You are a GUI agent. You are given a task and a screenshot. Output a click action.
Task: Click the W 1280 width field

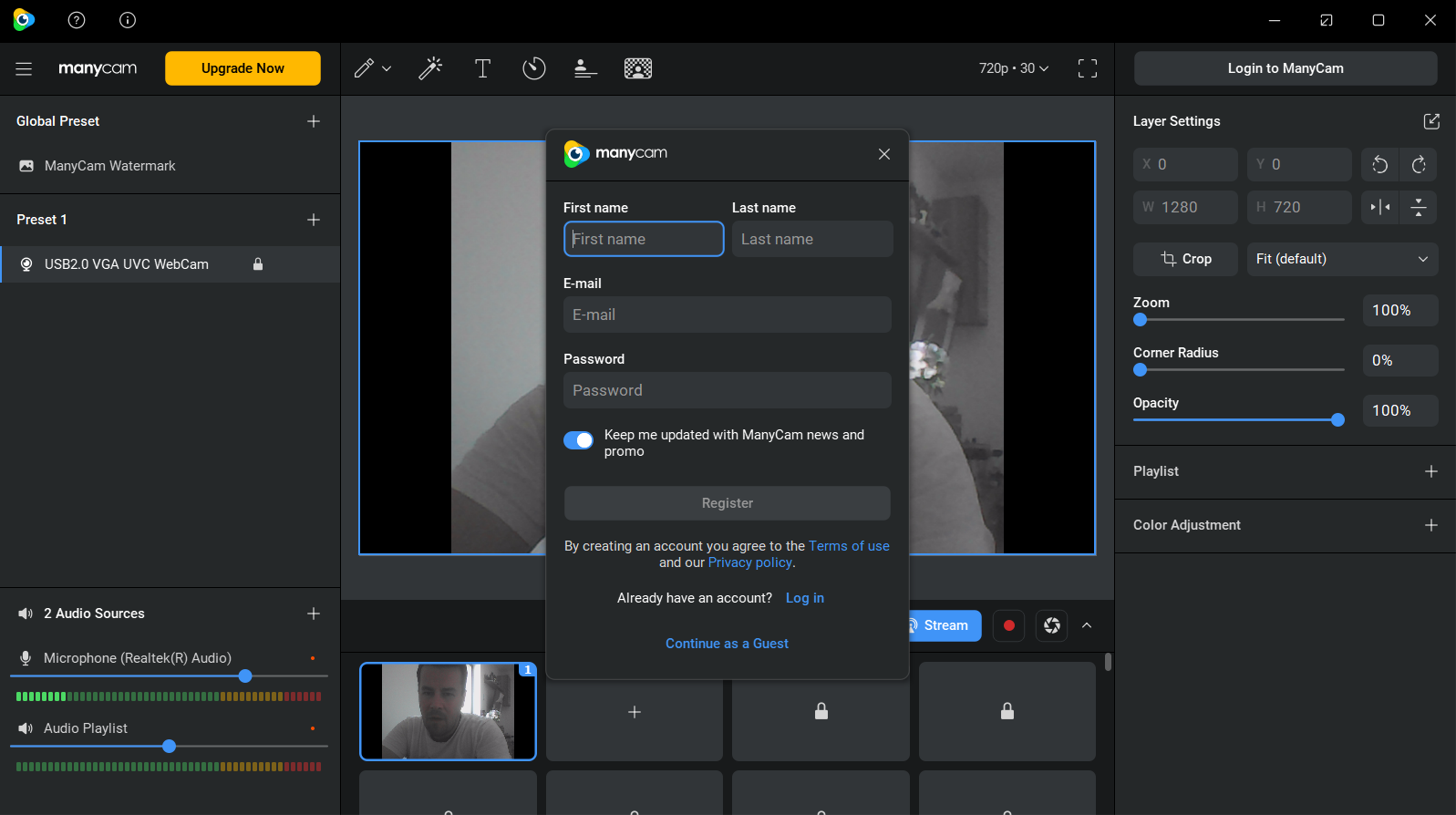1185,207
